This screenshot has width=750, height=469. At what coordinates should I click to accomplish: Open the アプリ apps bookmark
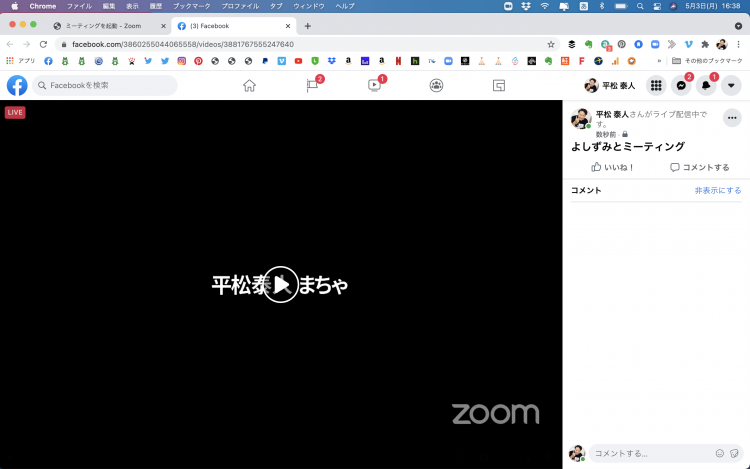[21, 61]
